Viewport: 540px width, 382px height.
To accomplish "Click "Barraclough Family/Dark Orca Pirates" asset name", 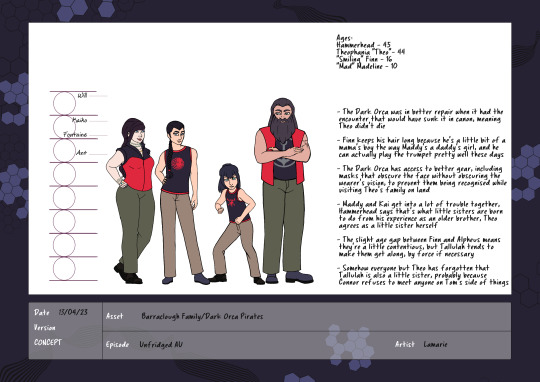I will point(202,316).
